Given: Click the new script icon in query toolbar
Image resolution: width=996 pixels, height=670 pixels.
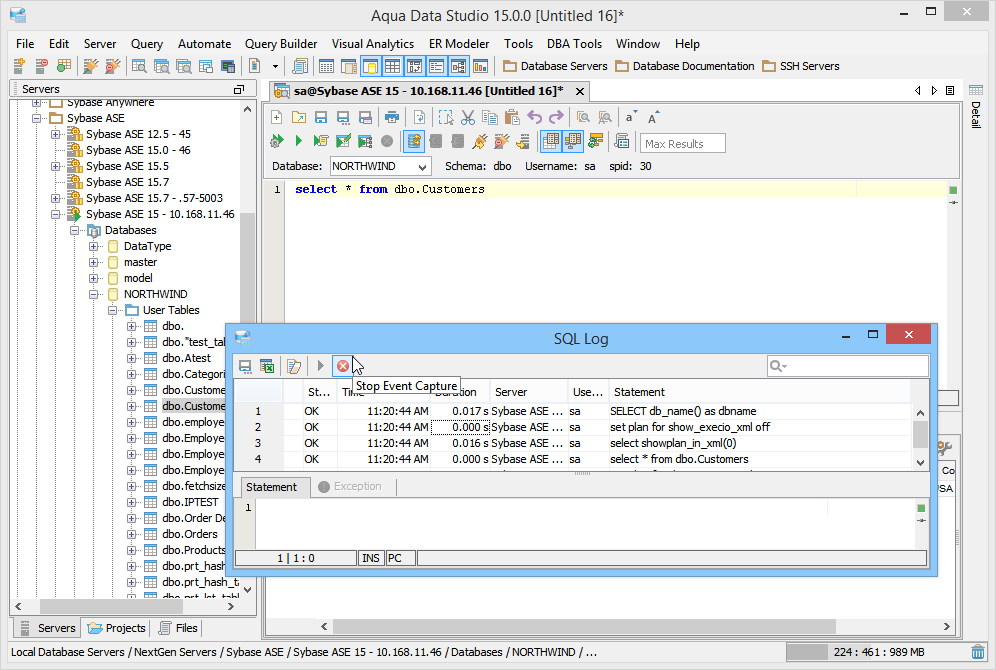Looking at the screenshot, I should 276,117.
